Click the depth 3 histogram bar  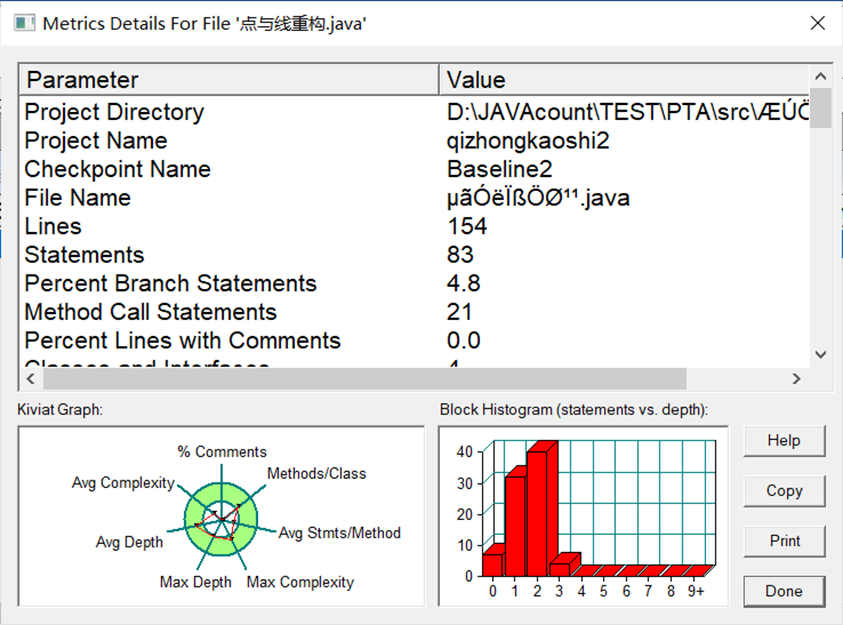(x=560, y=569)
